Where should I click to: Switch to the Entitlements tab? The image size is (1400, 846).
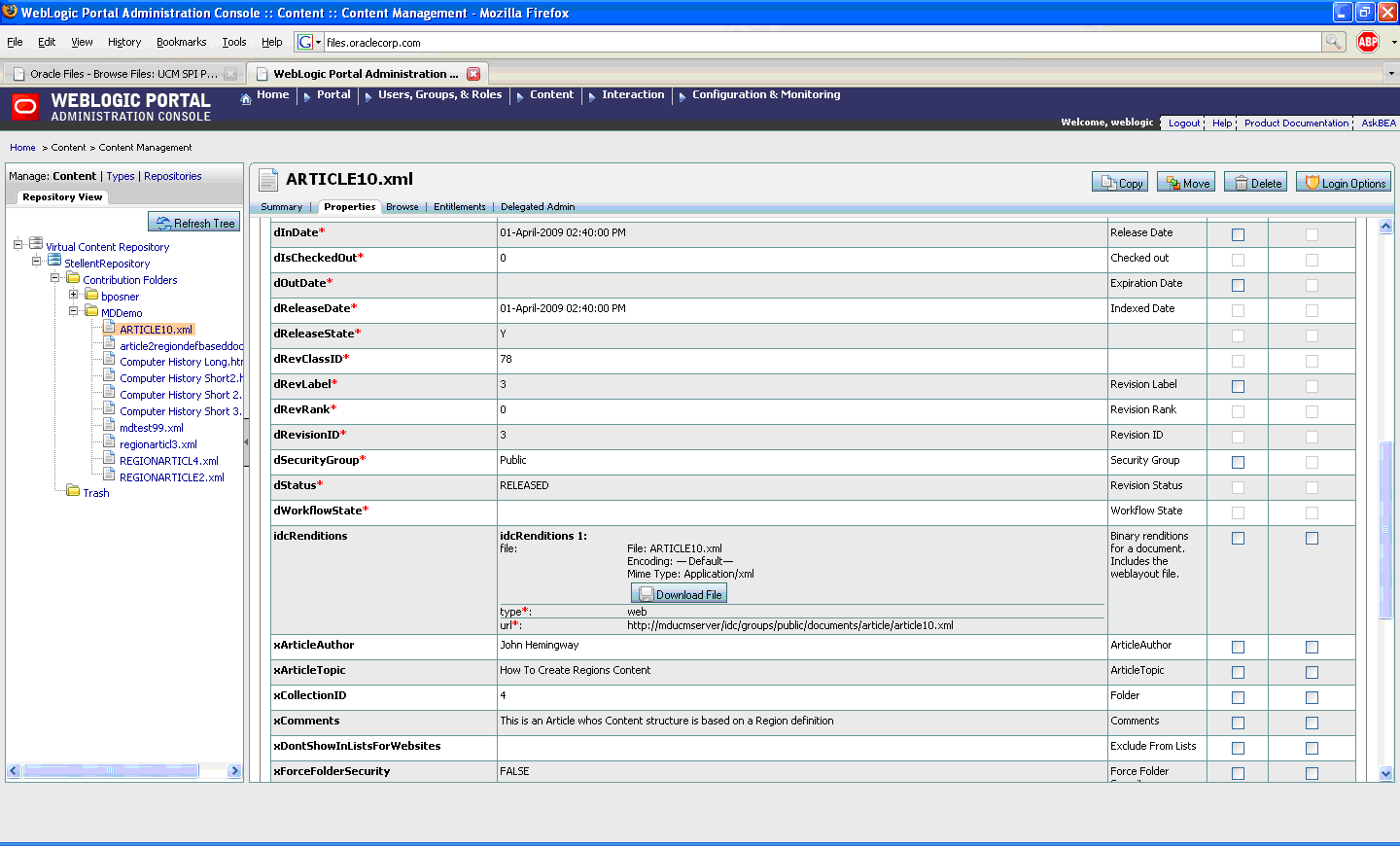(x=459, y=206)
